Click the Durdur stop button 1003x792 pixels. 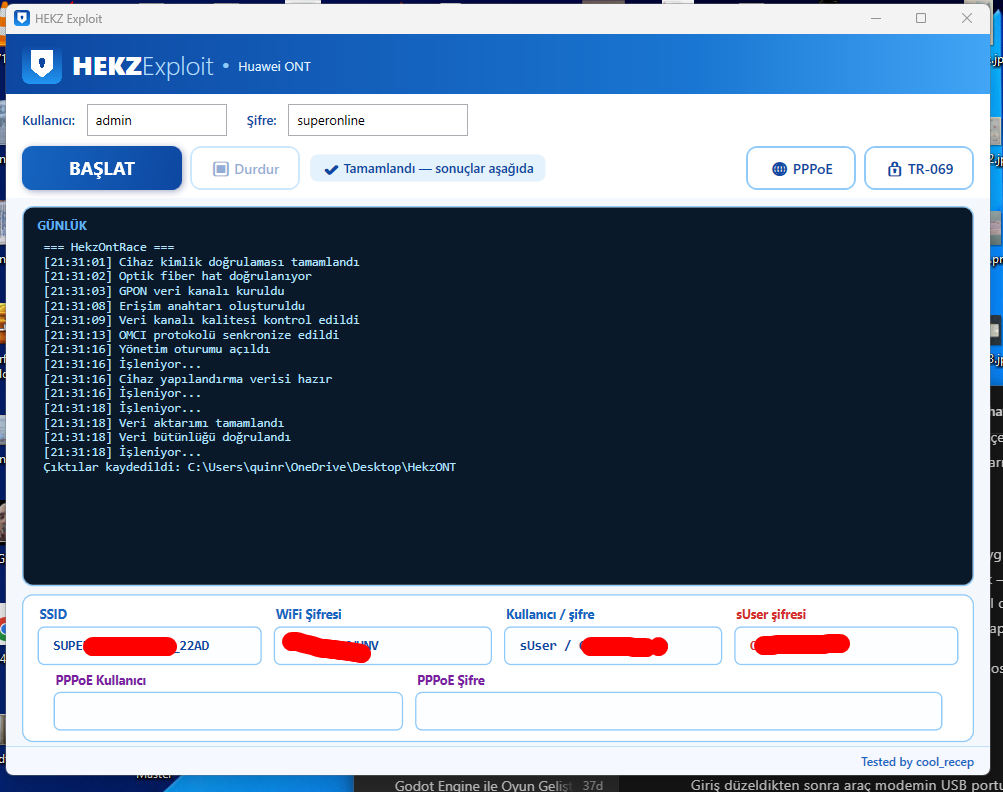pos(245,169)
